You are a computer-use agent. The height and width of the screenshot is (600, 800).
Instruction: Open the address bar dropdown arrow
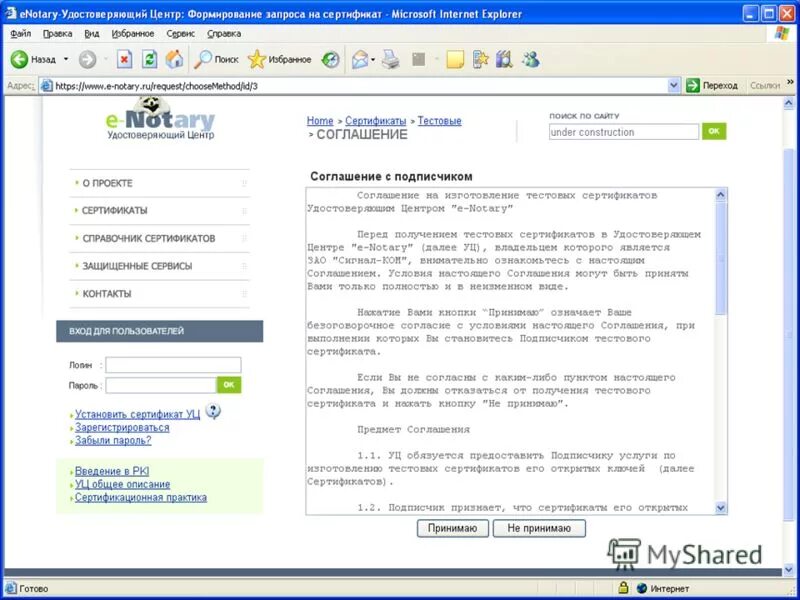(x=673, y=86)
